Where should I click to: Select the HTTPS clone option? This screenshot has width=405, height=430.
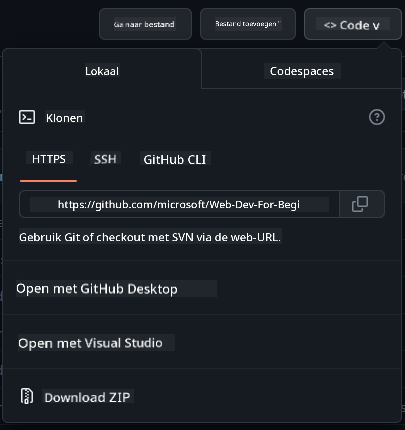[x=49, y=159]
